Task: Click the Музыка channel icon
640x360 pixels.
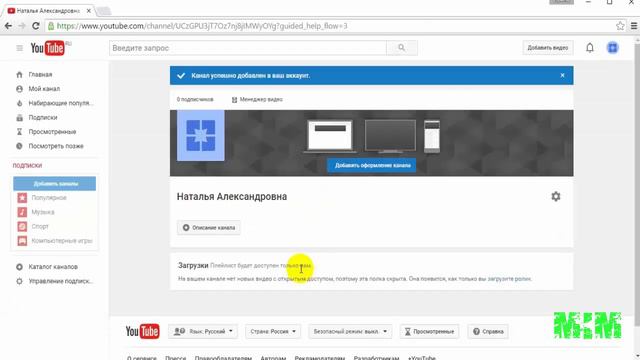Action: click(x=22, y=212)
